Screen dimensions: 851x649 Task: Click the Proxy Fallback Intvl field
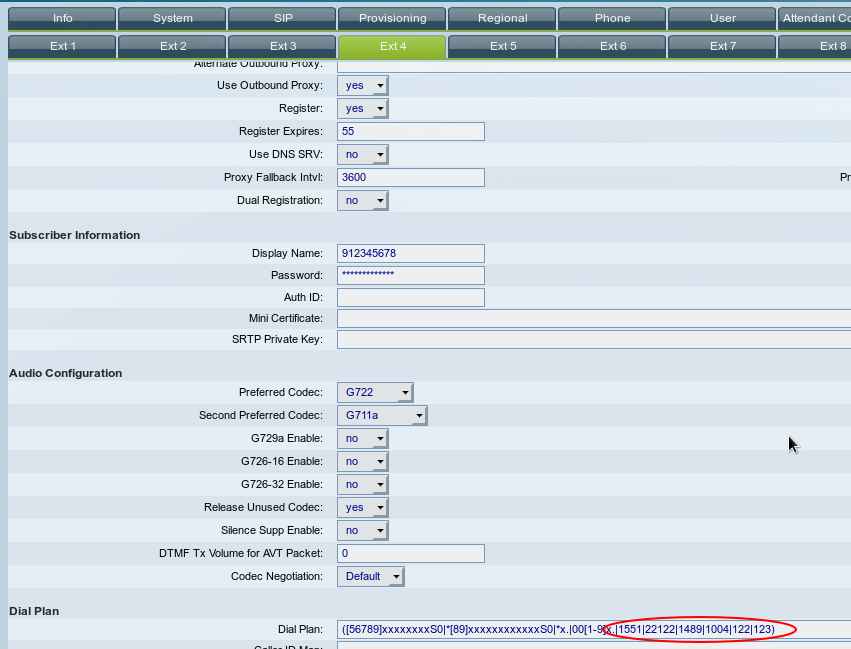(410, 178)
